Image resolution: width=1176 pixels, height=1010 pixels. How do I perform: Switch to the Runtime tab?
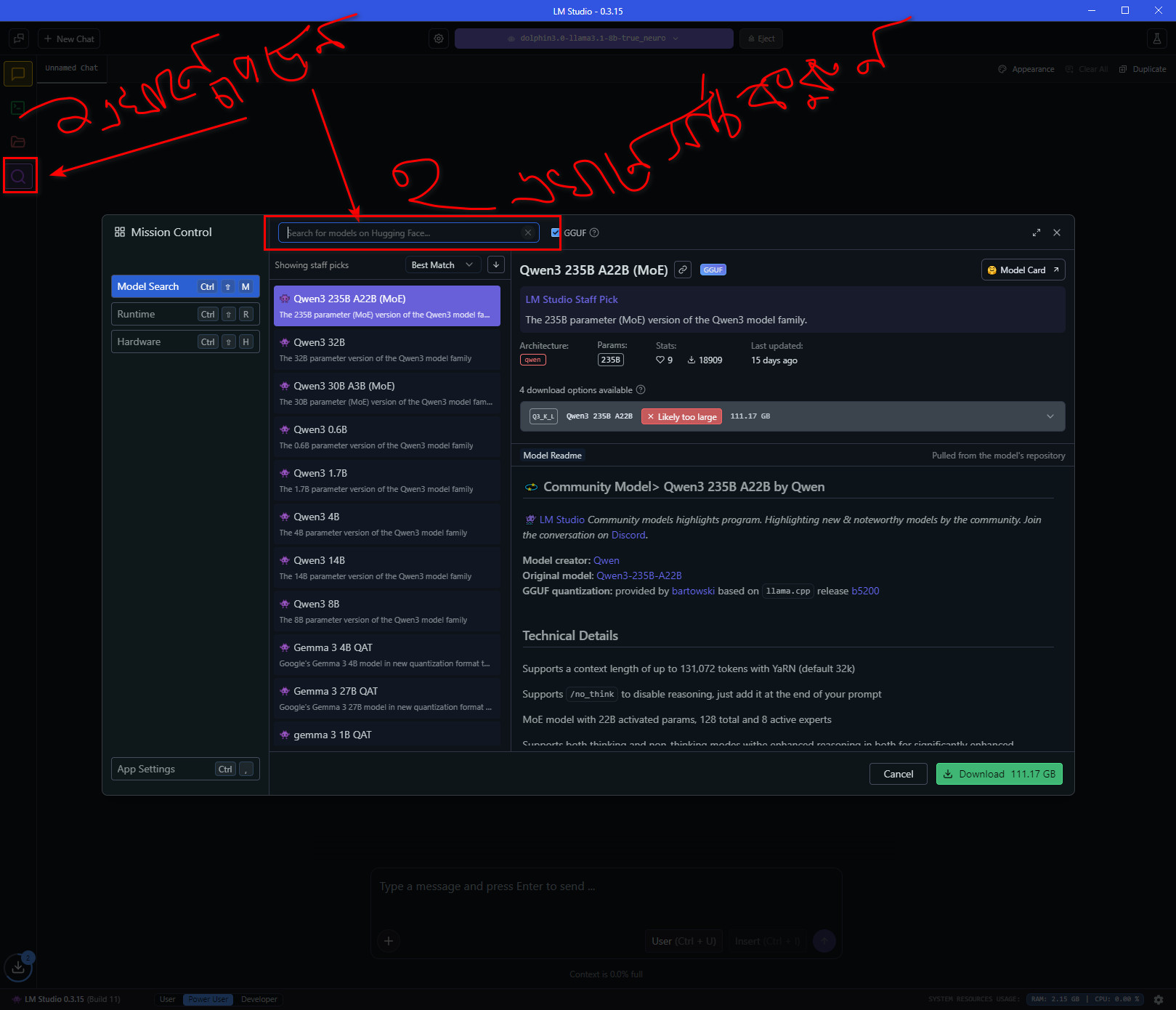(x=185, y=314)
